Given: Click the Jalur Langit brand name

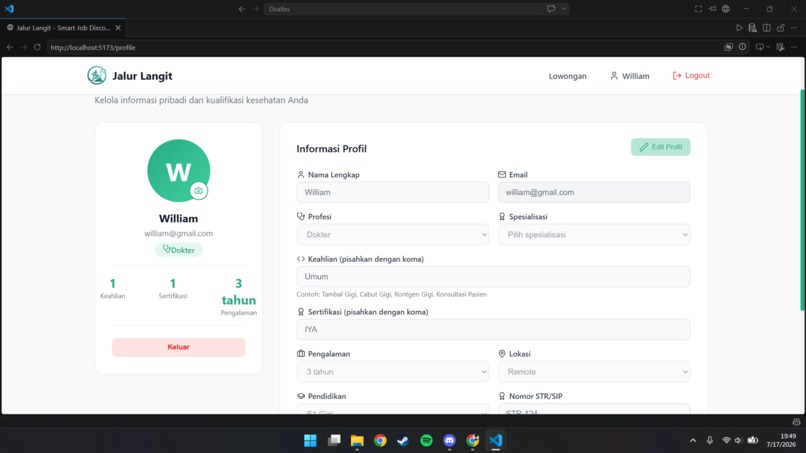Looking at the screenshot, I should click(x=142, y=76).
